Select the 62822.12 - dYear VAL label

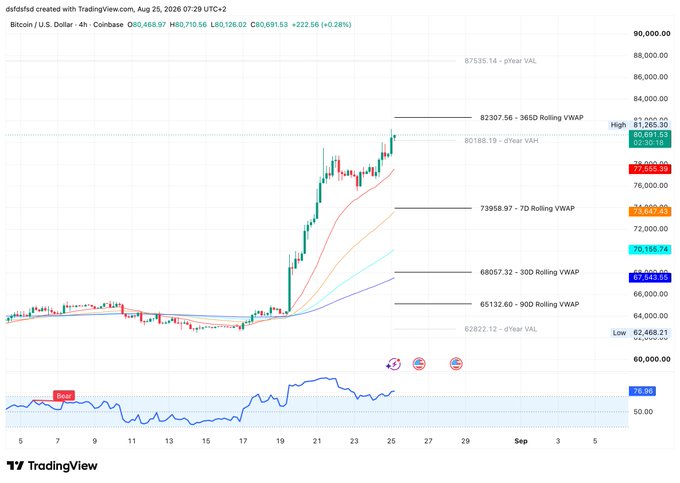coord(500,329)
